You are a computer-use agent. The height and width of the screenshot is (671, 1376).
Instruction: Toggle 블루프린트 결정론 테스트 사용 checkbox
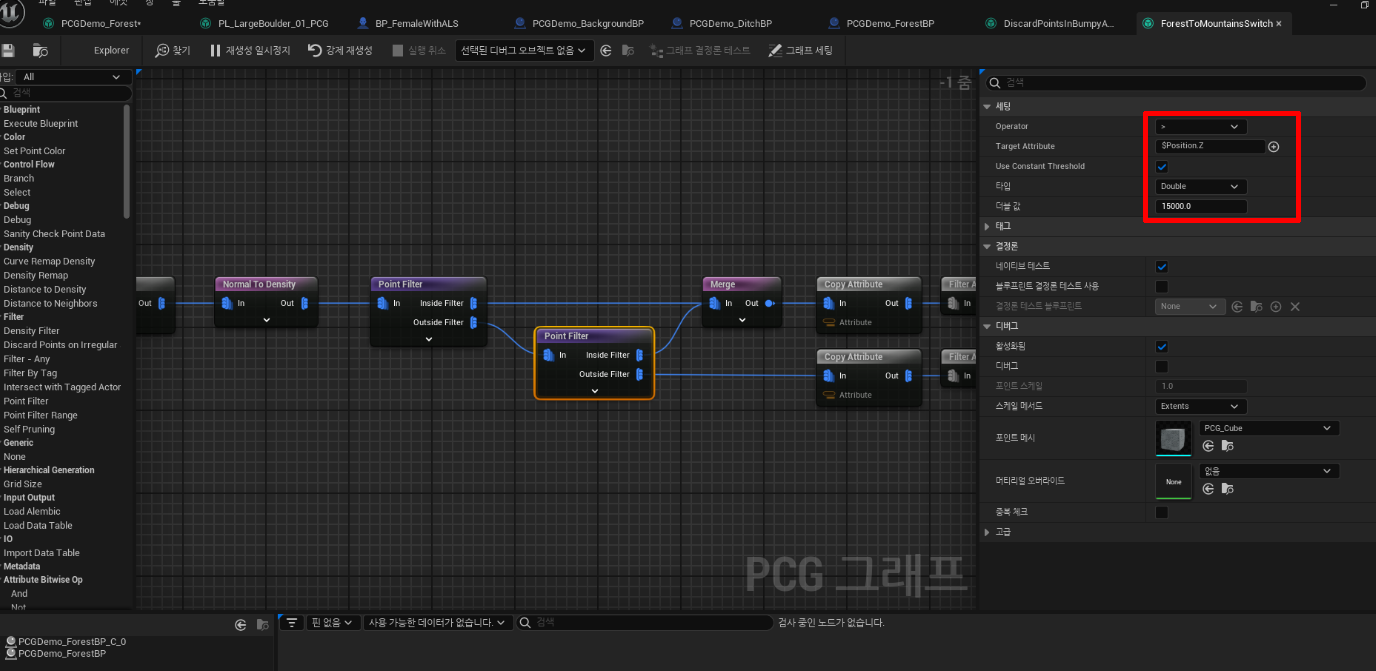(1162, 286)
